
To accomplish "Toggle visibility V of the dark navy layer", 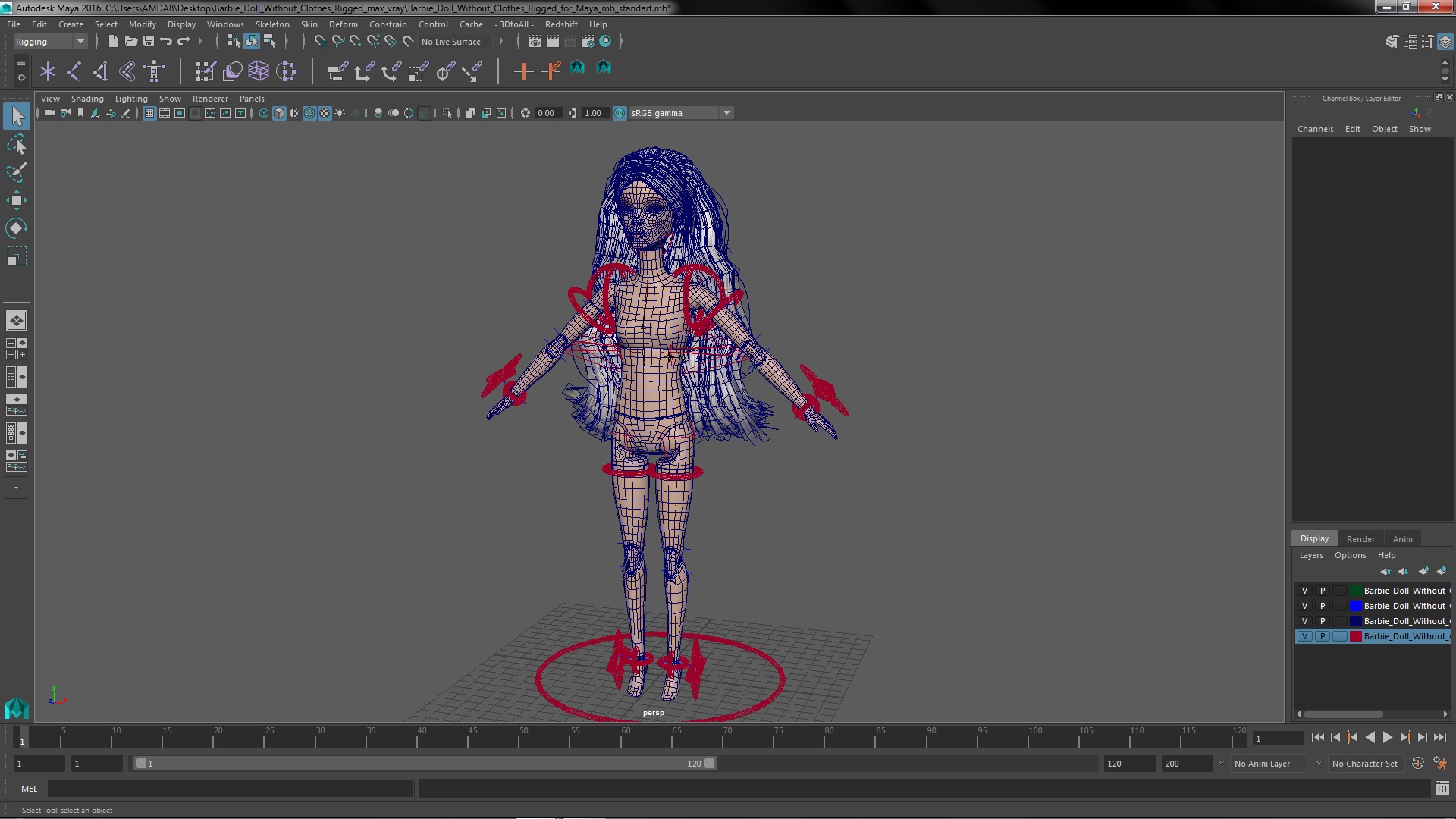I will [x=1304, y=621].
